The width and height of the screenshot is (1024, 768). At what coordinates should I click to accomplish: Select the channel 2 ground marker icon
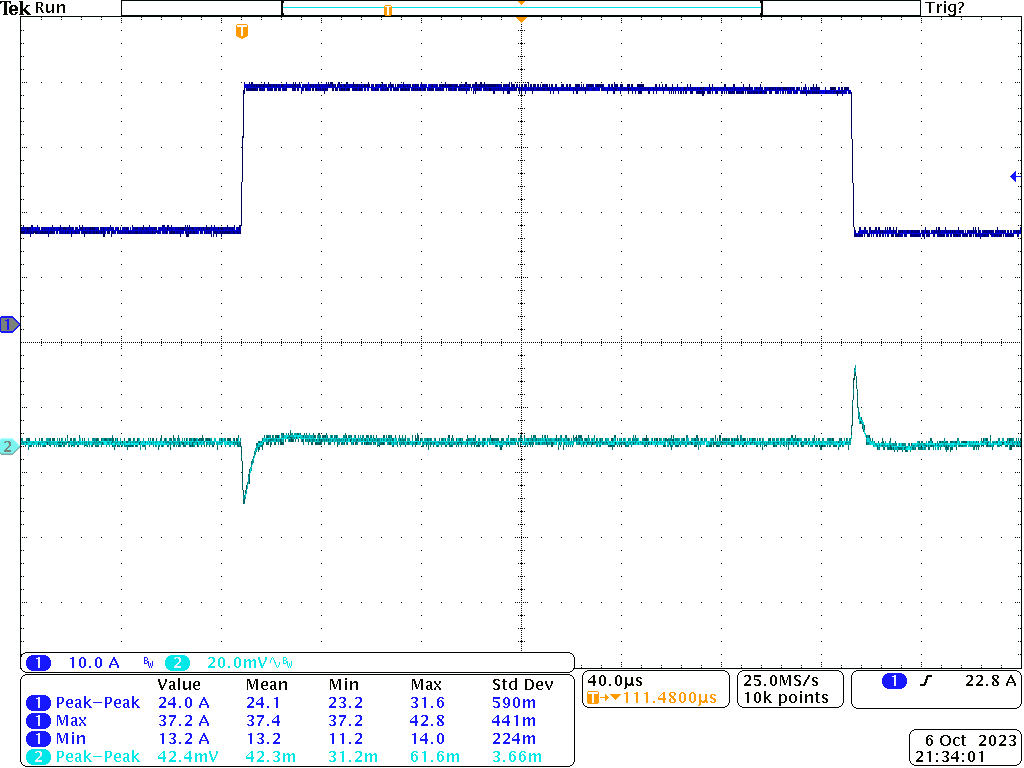(x=7, y=447)
